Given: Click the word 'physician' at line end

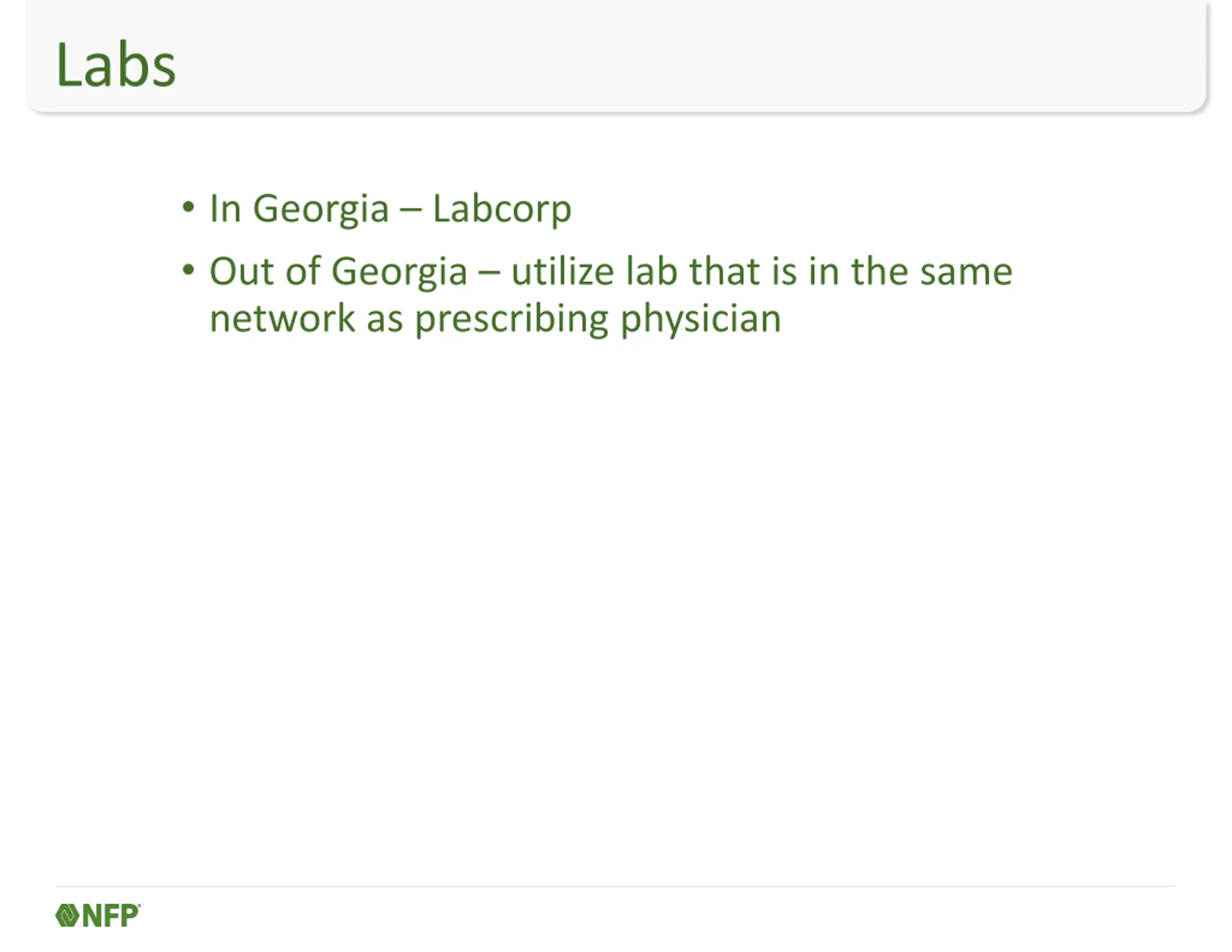Looking at the screenshot, I should 701,320.
